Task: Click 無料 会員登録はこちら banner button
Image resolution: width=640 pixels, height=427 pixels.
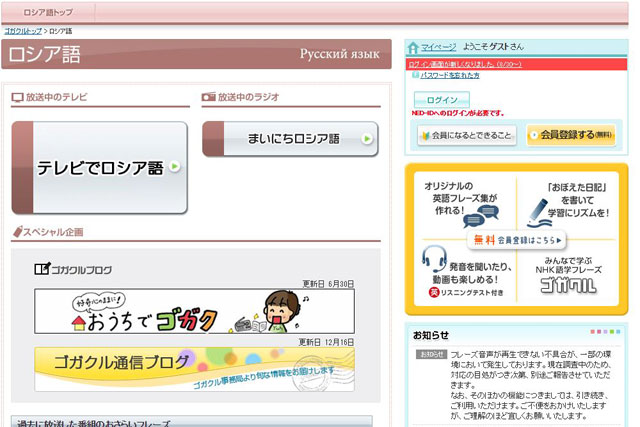Action: coord(517,240)
